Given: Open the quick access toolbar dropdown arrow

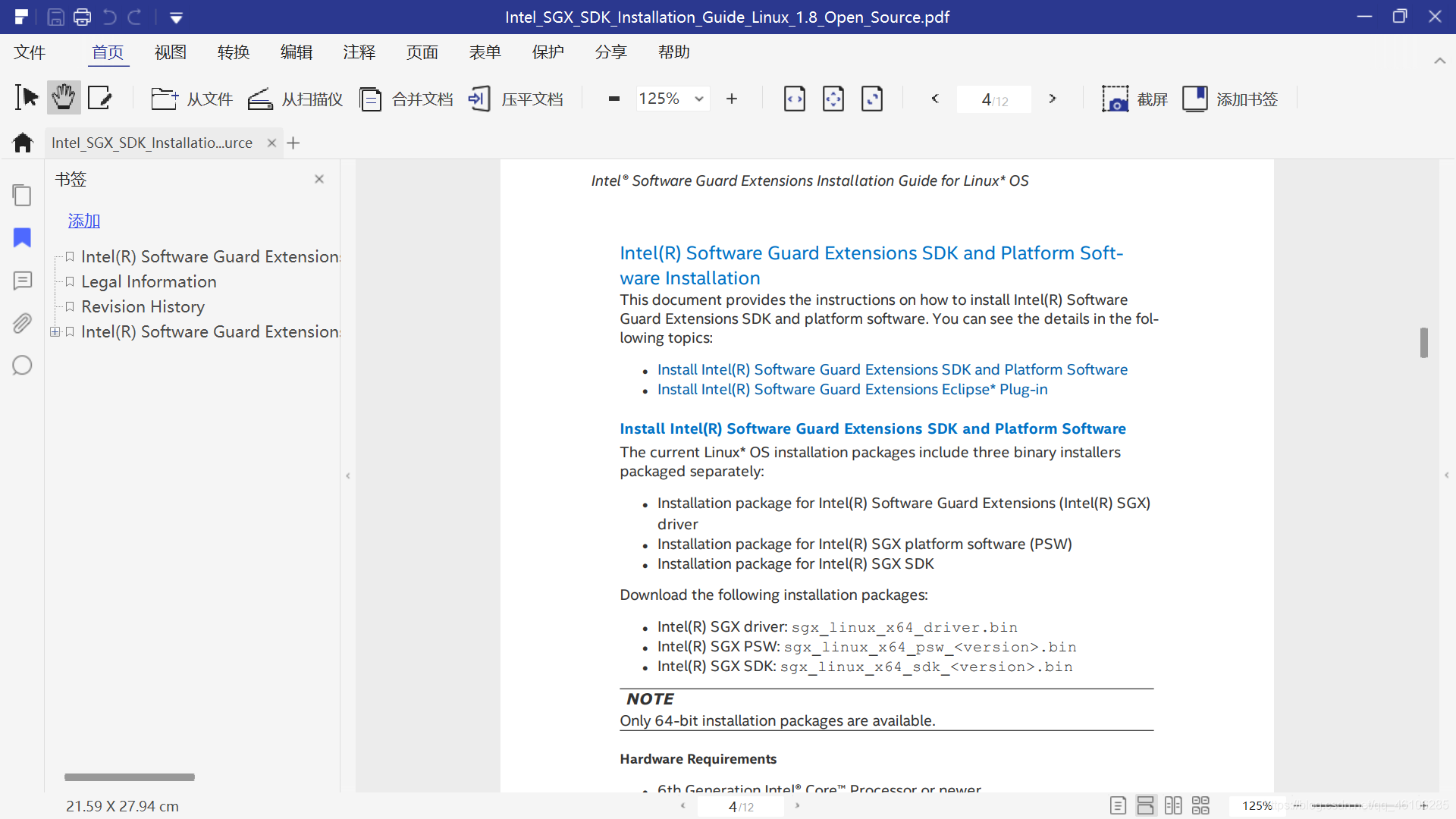Looking at the screenshot, I should [x=176, y=17].
